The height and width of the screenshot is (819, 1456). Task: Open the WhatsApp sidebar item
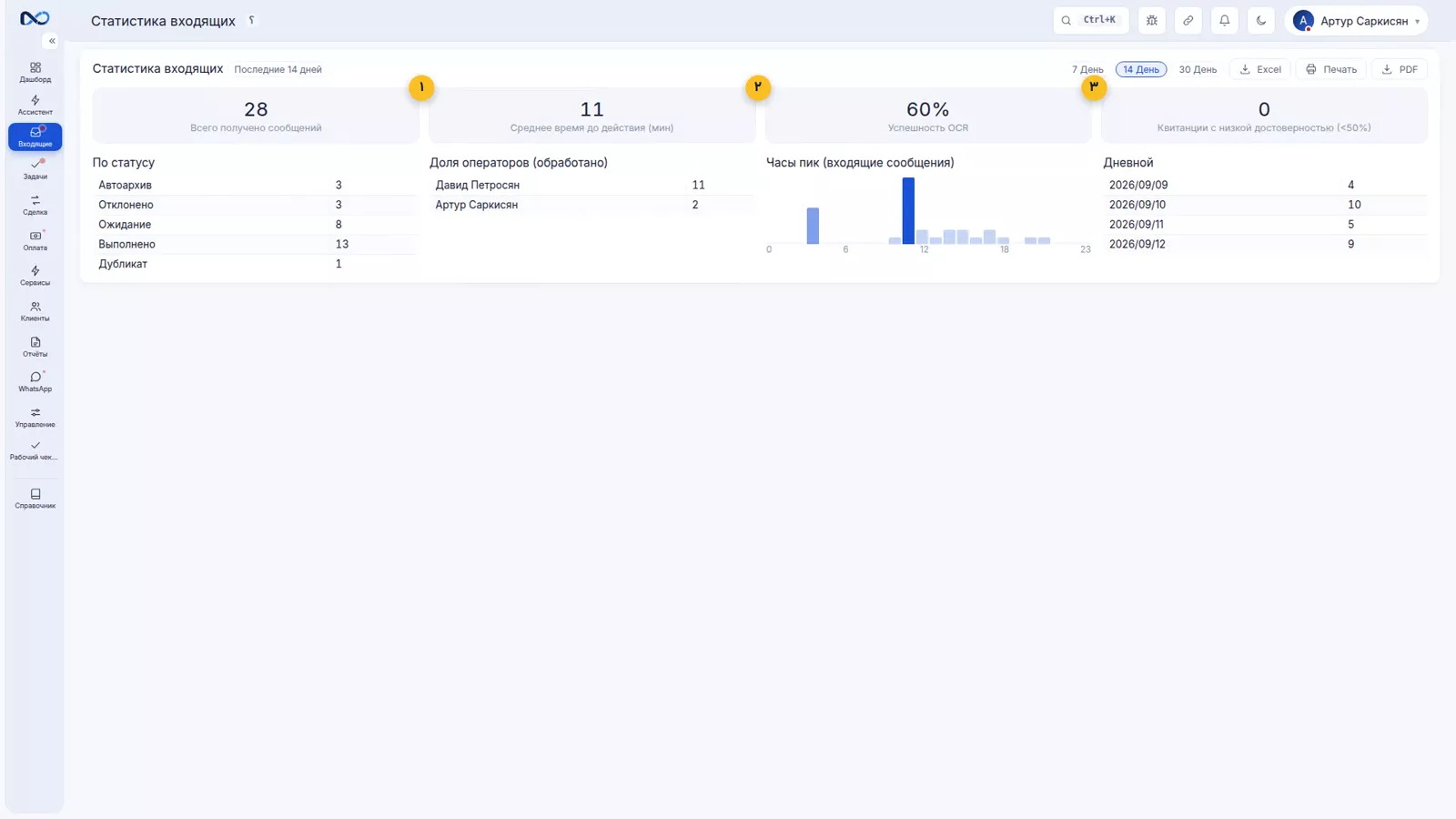(35, 381)
